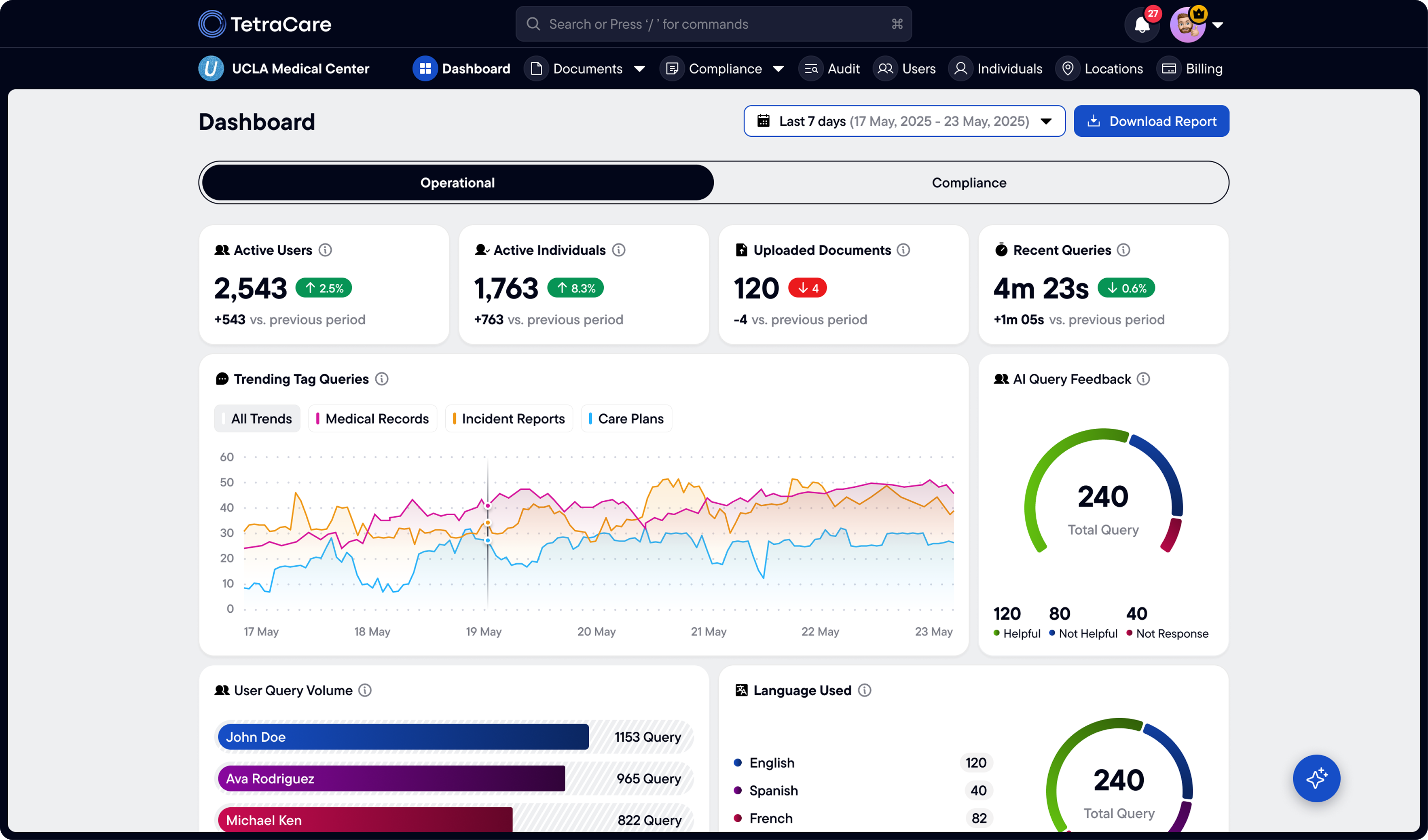
Task: Toggle the Medical Records filter
Action: pyautogui.click(x=372, y=418)
